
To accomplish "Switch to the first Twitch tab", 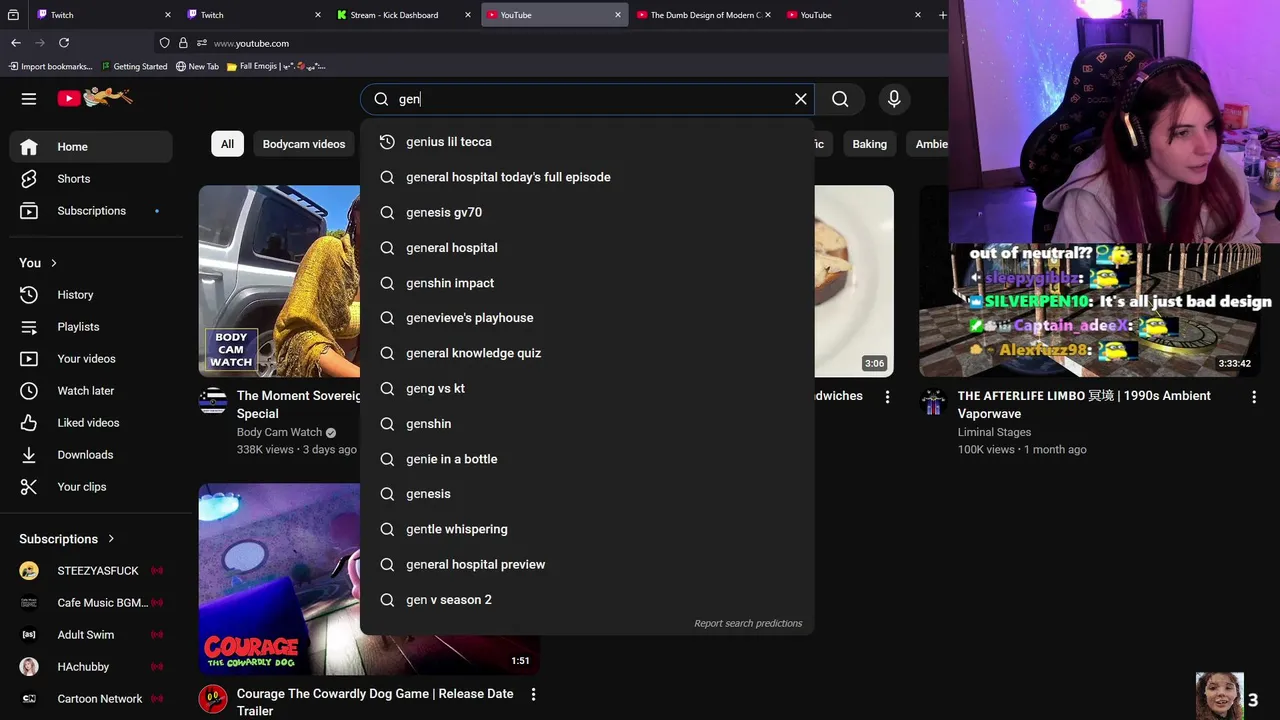I will (x=101, y=15).
